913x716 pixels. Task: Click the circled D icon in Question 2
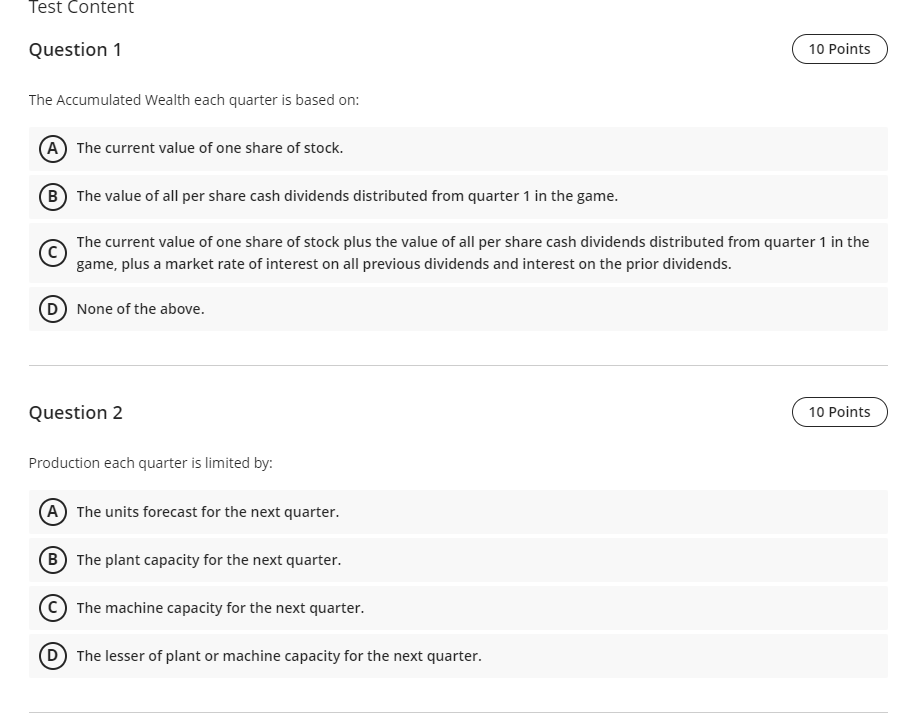tap(52, 655)
